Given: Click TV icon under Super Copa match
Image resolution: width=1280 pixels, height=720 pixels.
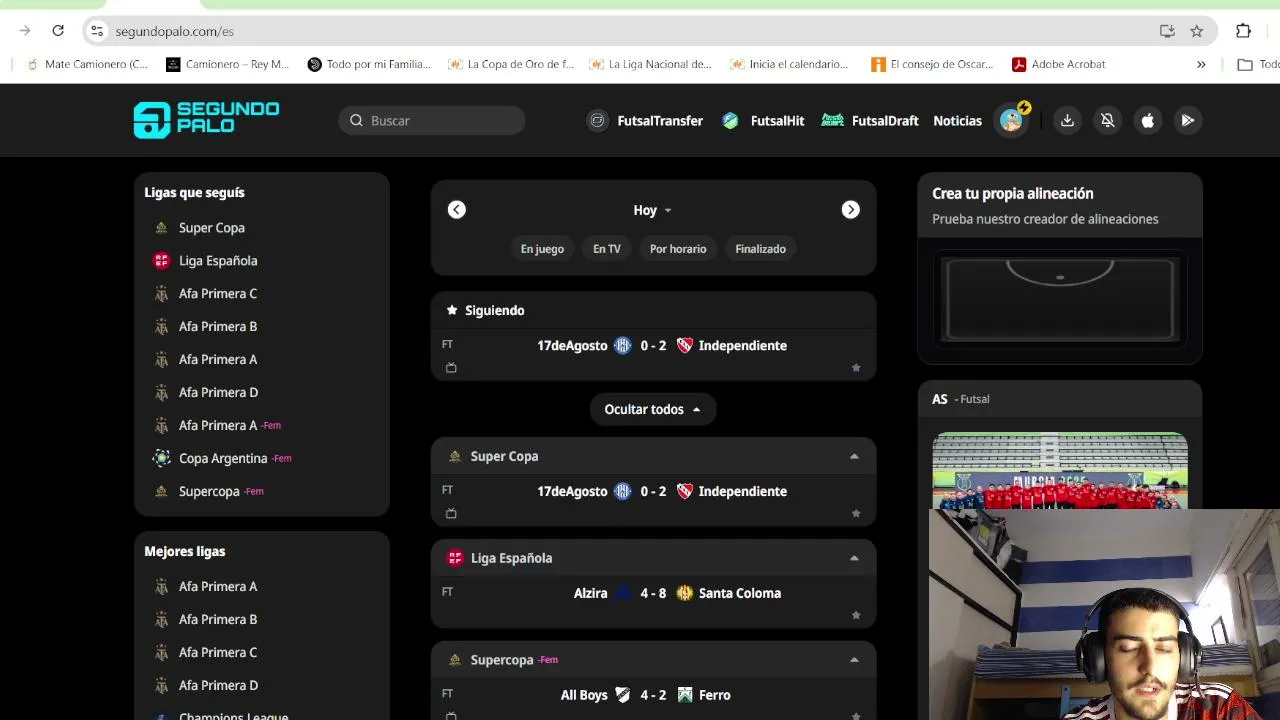Looking at the screenshot, I should click(451, 514).
